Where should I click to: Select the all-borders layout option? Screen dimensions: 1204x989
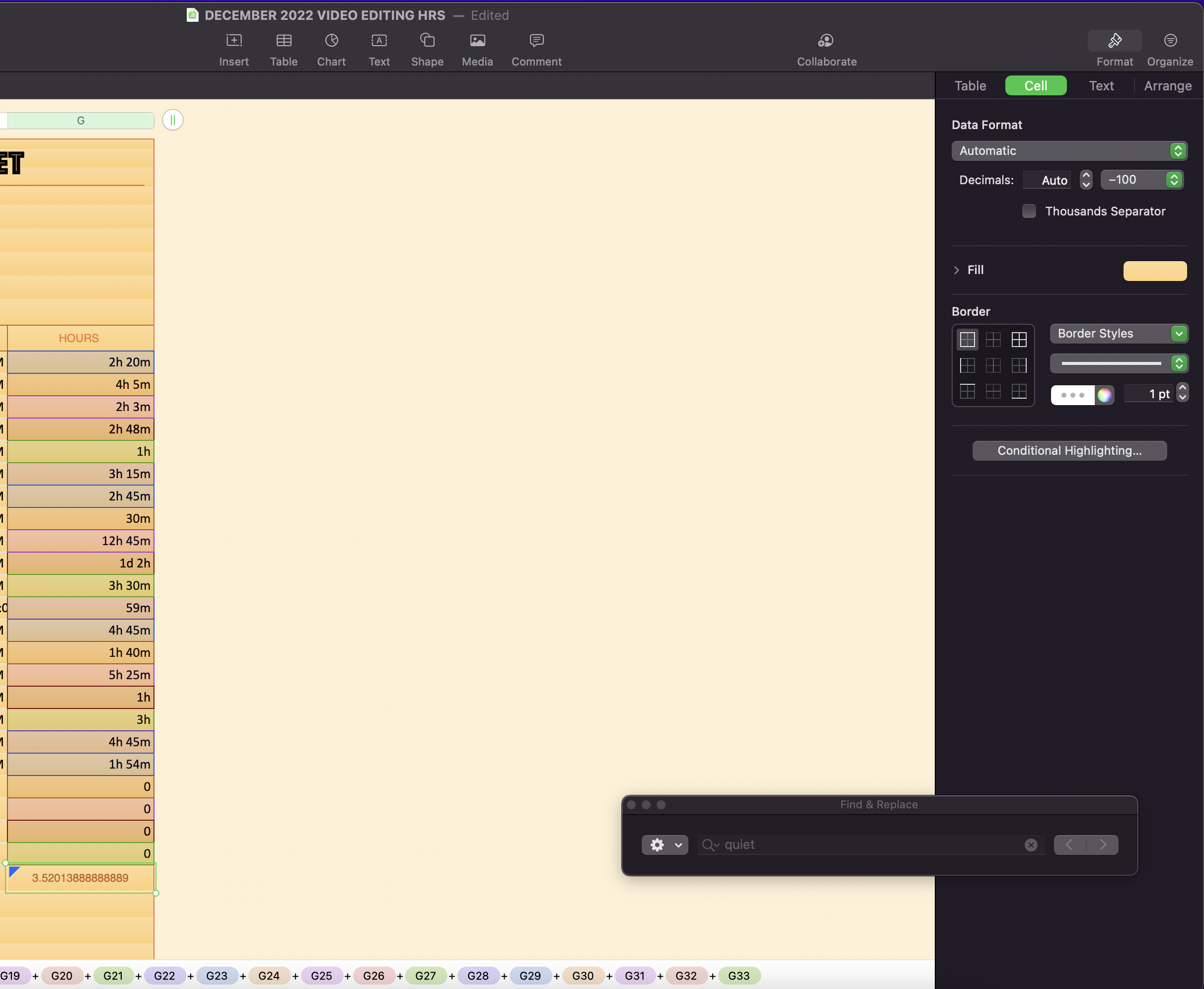coord(1018,340)
